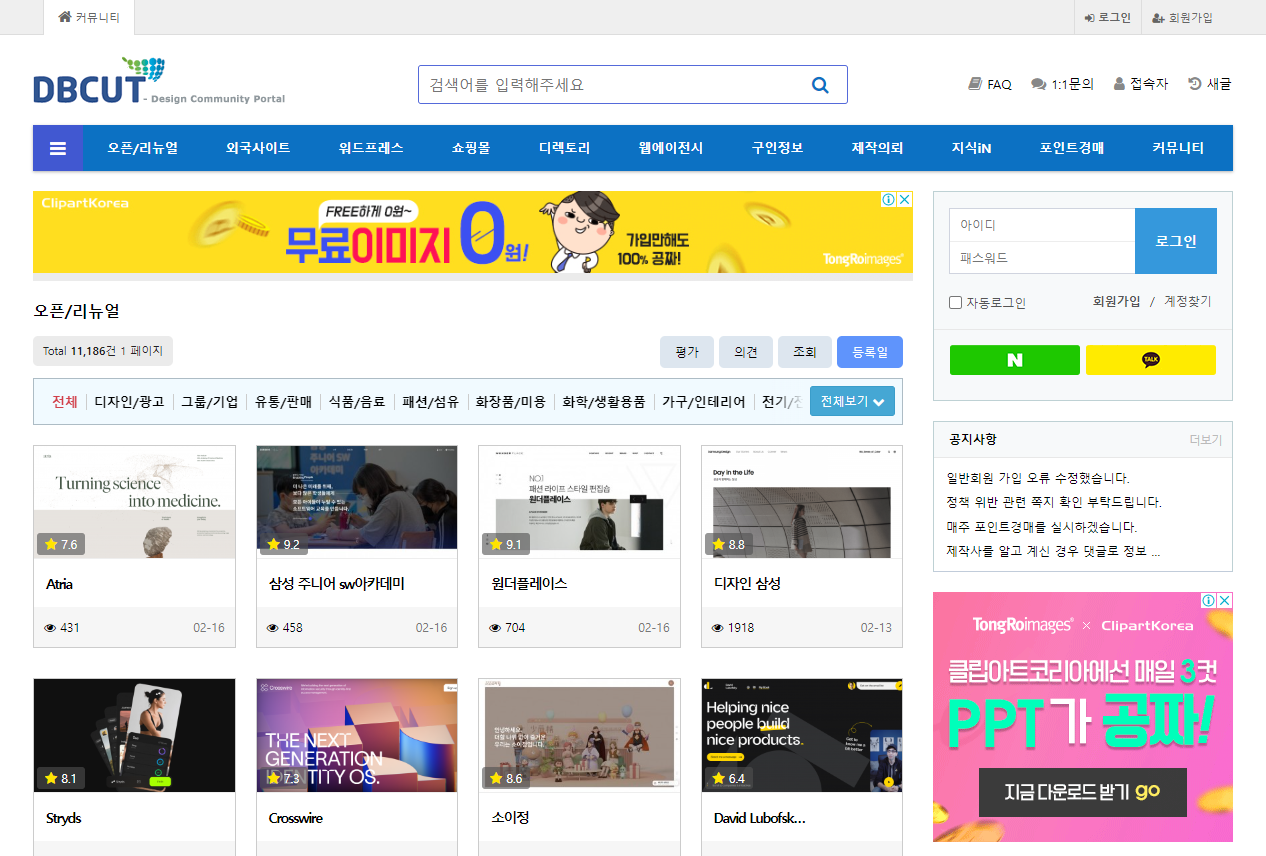Open 1:1문의 chat inquiry
This screenshot has height=856, width=1266.
click(1062, 84)
